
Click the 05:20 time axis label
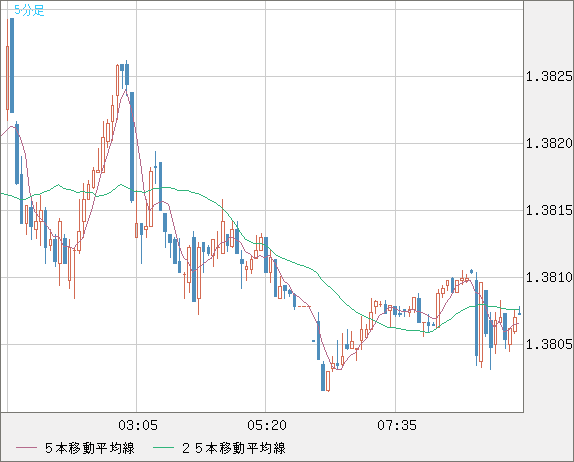[267, 425]
